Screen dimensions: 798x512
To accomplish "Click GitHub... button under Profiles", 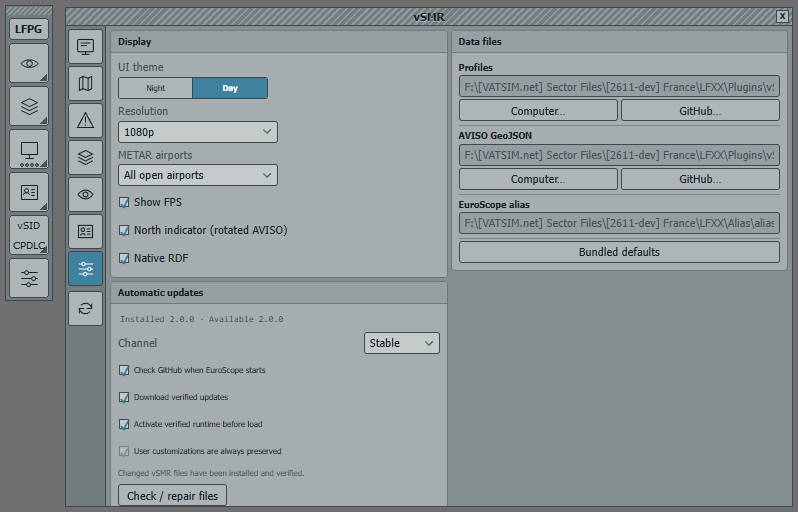I will pos(700,110).
